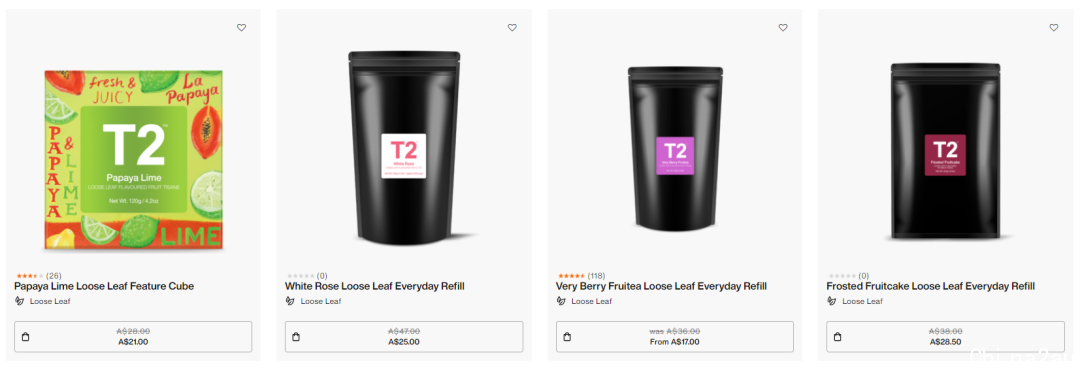Viewport: 1080px width, 370px height.
Task: Click shopping bag icon for Frosted Fruitcake
Action: [x=838, y=337]
